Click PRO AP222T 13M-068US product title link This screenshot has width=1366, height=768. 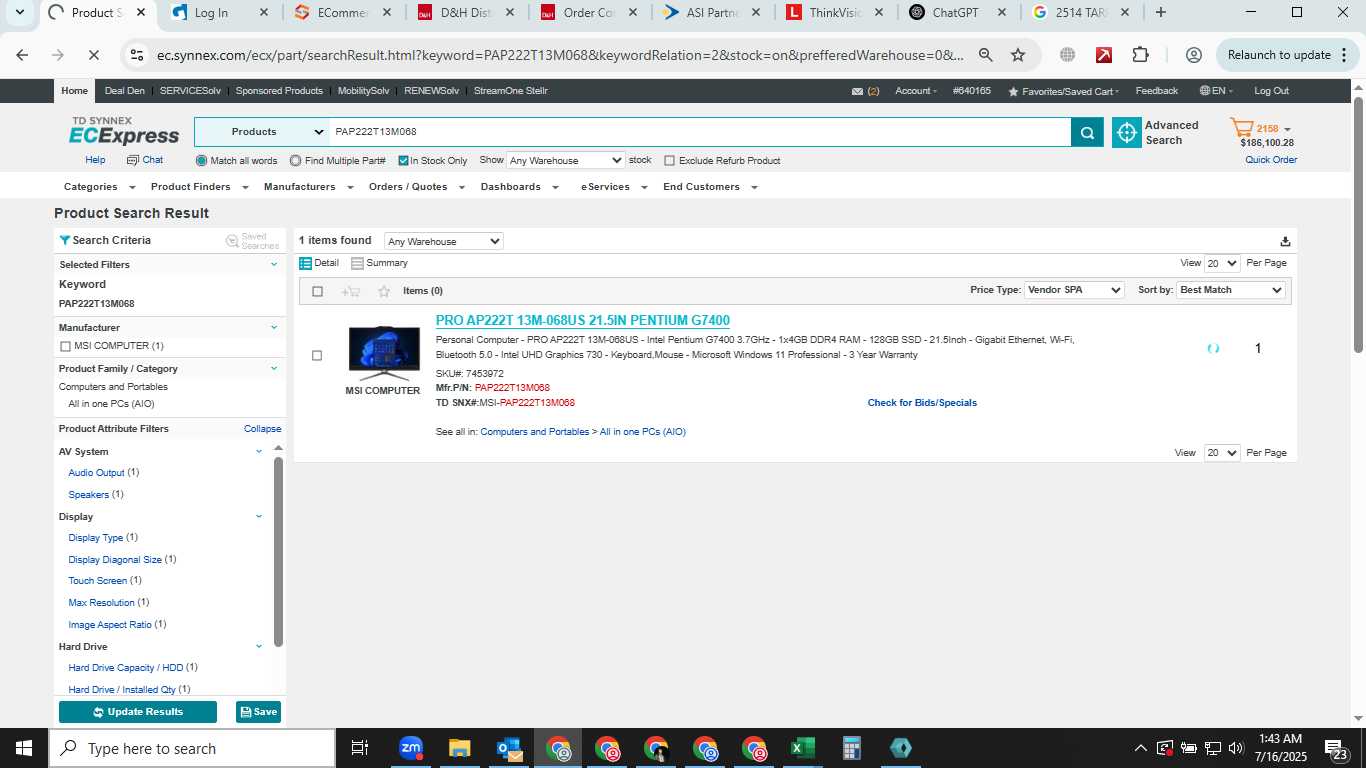point(583,321)
